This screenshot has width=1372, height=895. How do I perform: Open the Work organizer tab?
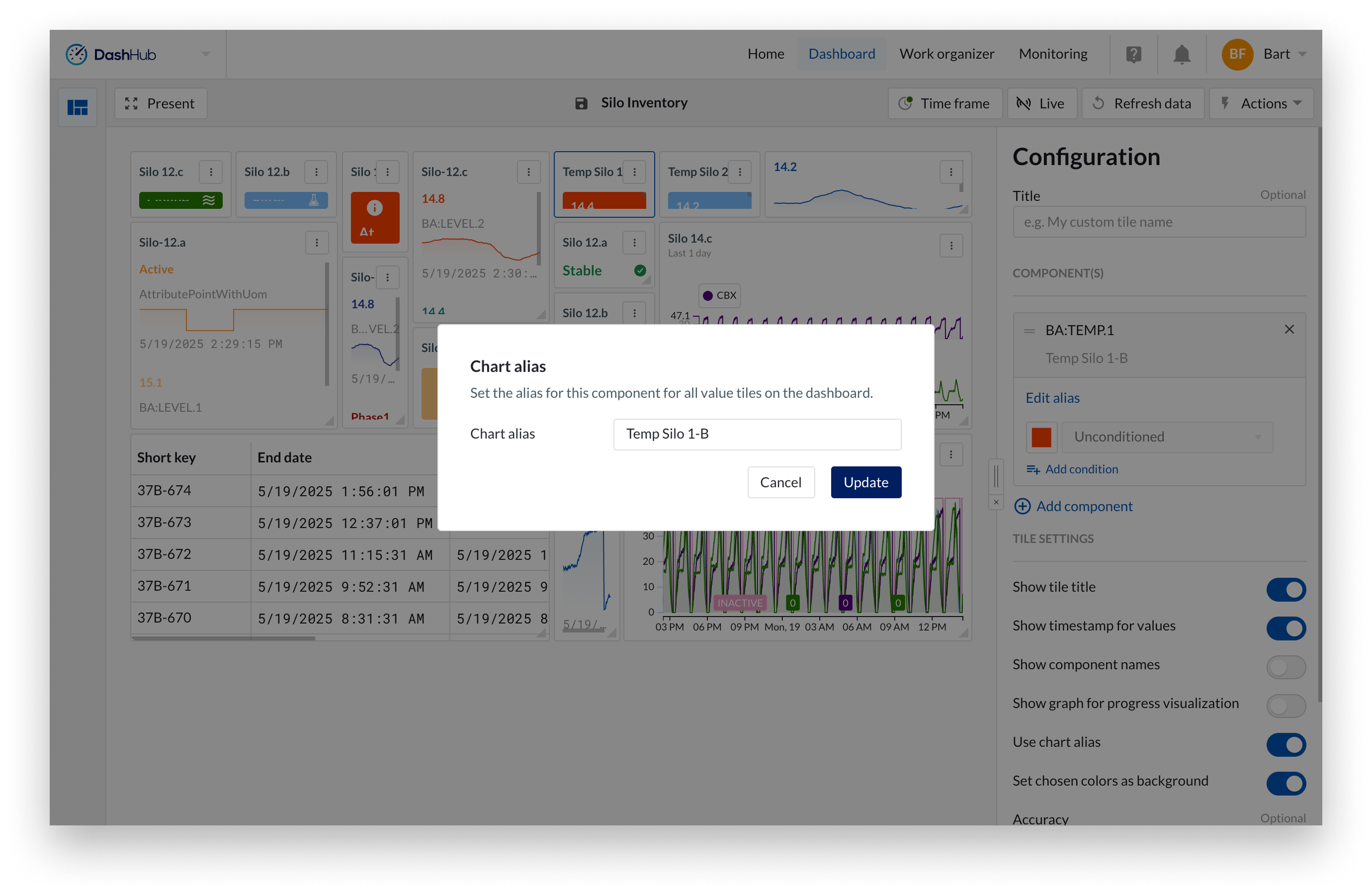[946, 54]
